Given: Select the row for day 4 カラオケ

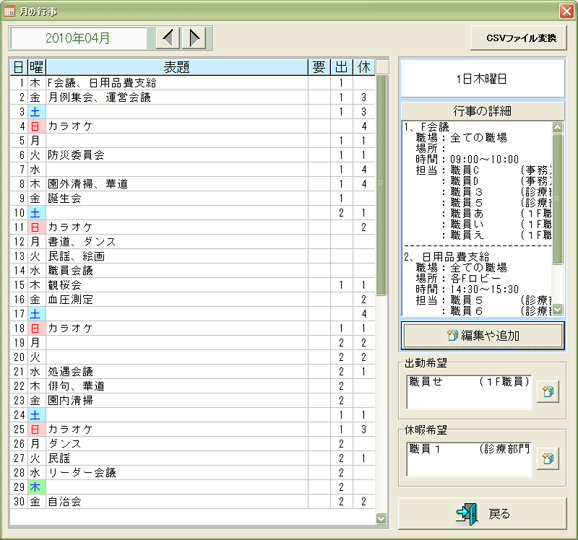Looking at the screenshot, I should (x=192, y=126).
